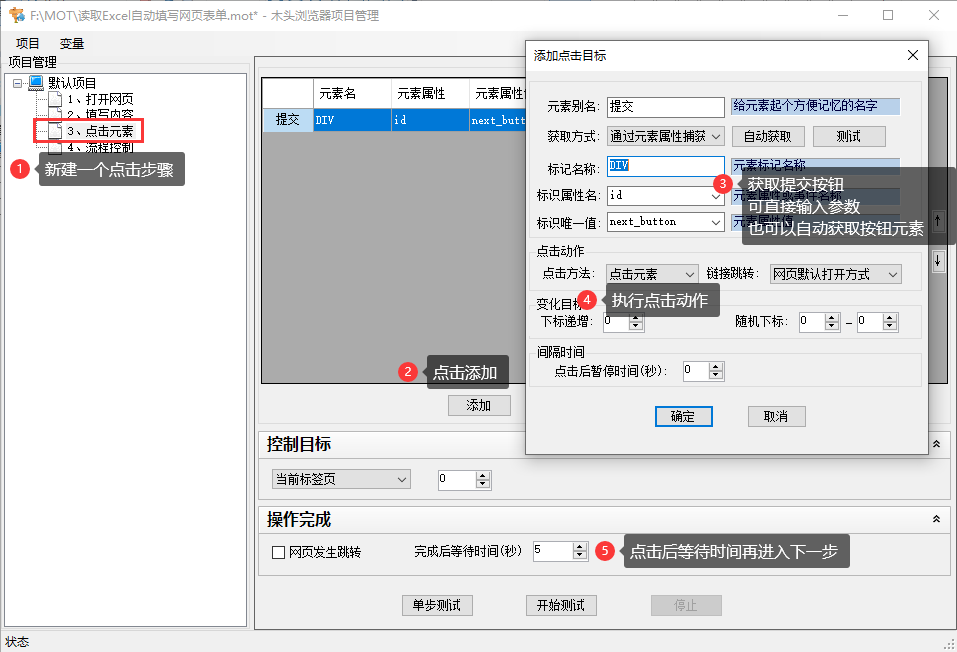Increase the 完成后等待时间 value with its stepper
The width and height of the screenshot is (957, 652).
point(578,545)
